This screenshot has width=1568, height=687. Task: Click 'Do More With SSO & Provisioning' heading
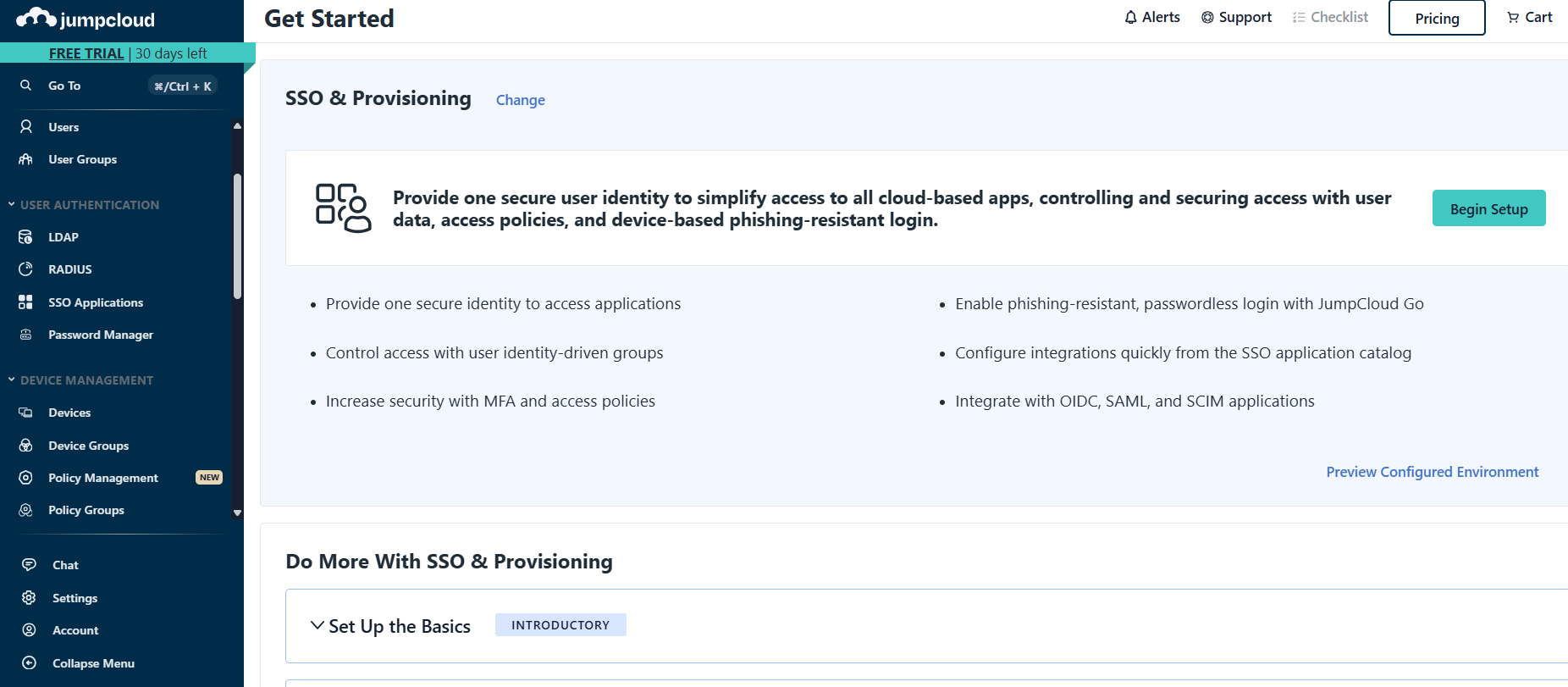click(x=449, y=562)
